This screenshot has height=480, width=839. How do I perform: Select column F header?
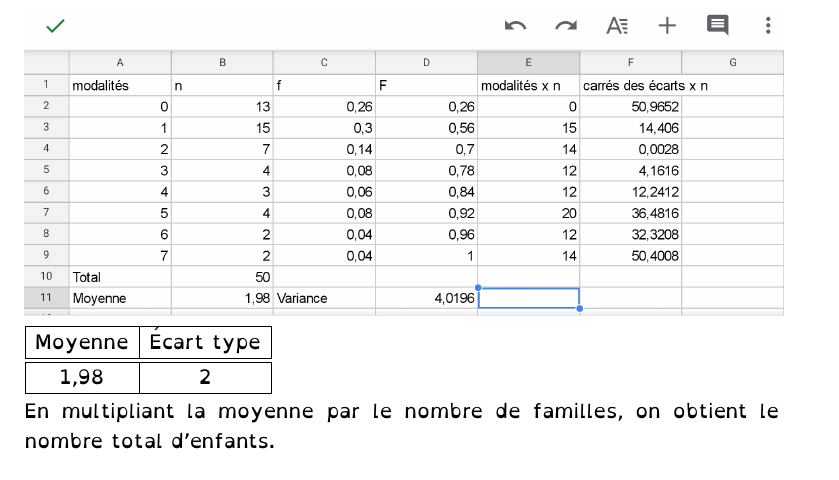click(630, 63)
